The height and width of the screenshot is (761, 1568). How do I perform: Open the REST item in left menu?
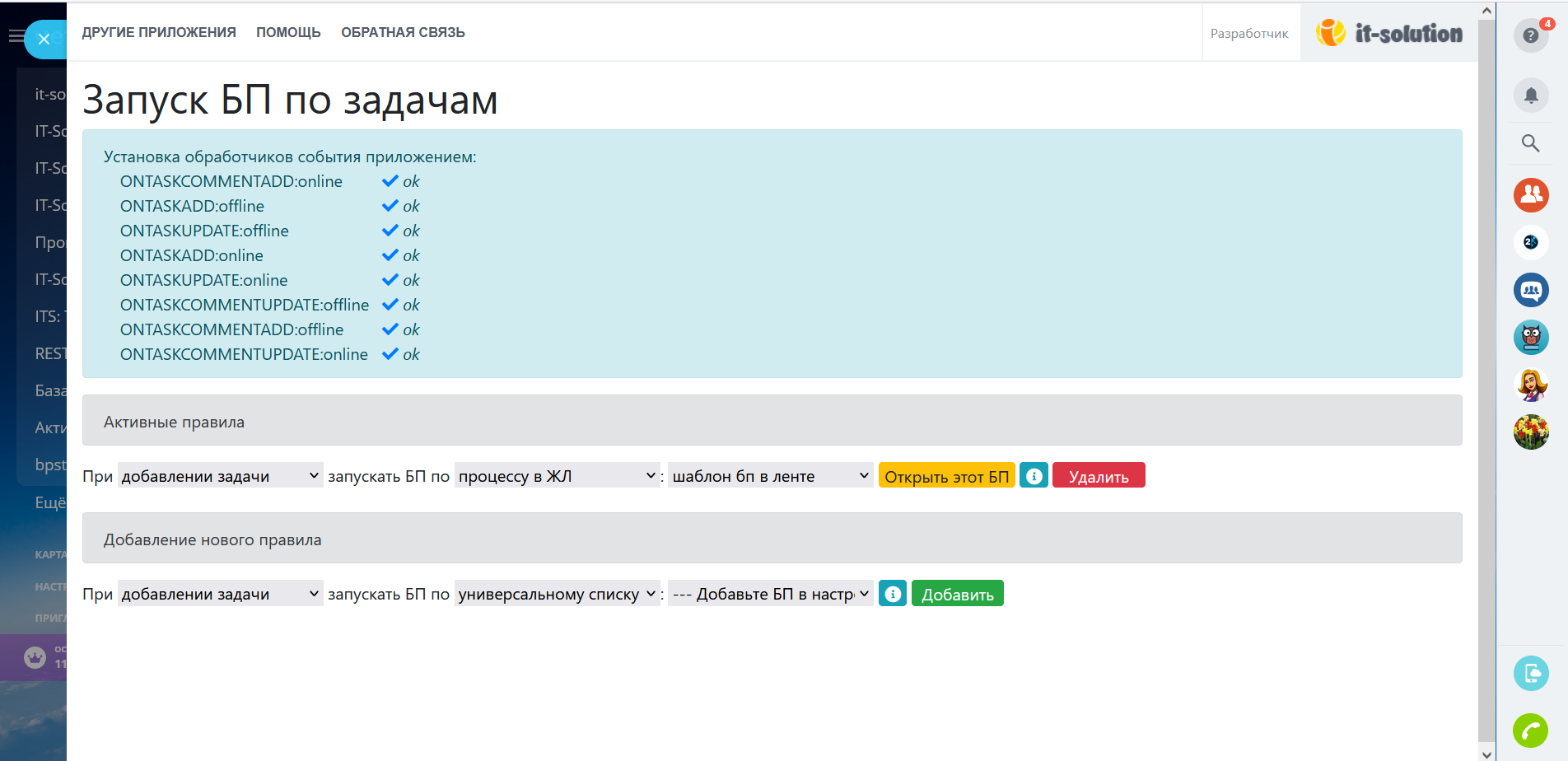(49, 353)
